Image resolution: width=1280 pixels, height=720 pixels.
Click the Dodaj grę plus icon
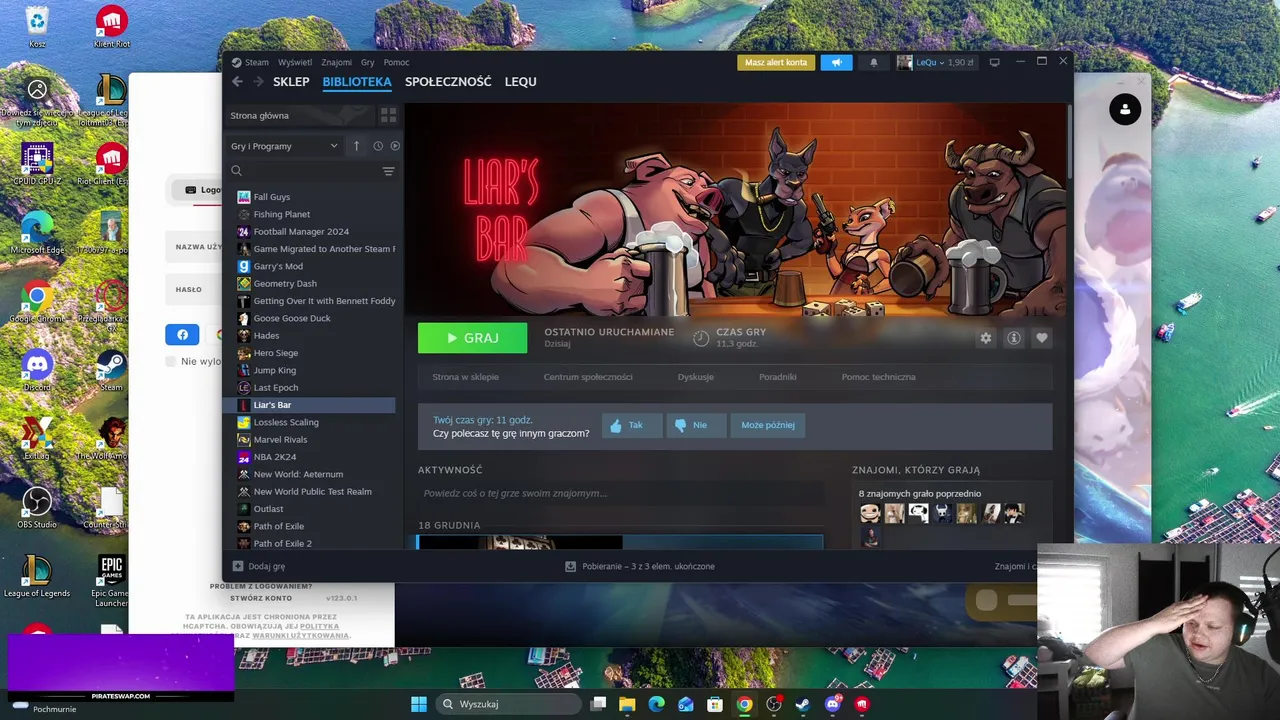[x=238, y=566]
